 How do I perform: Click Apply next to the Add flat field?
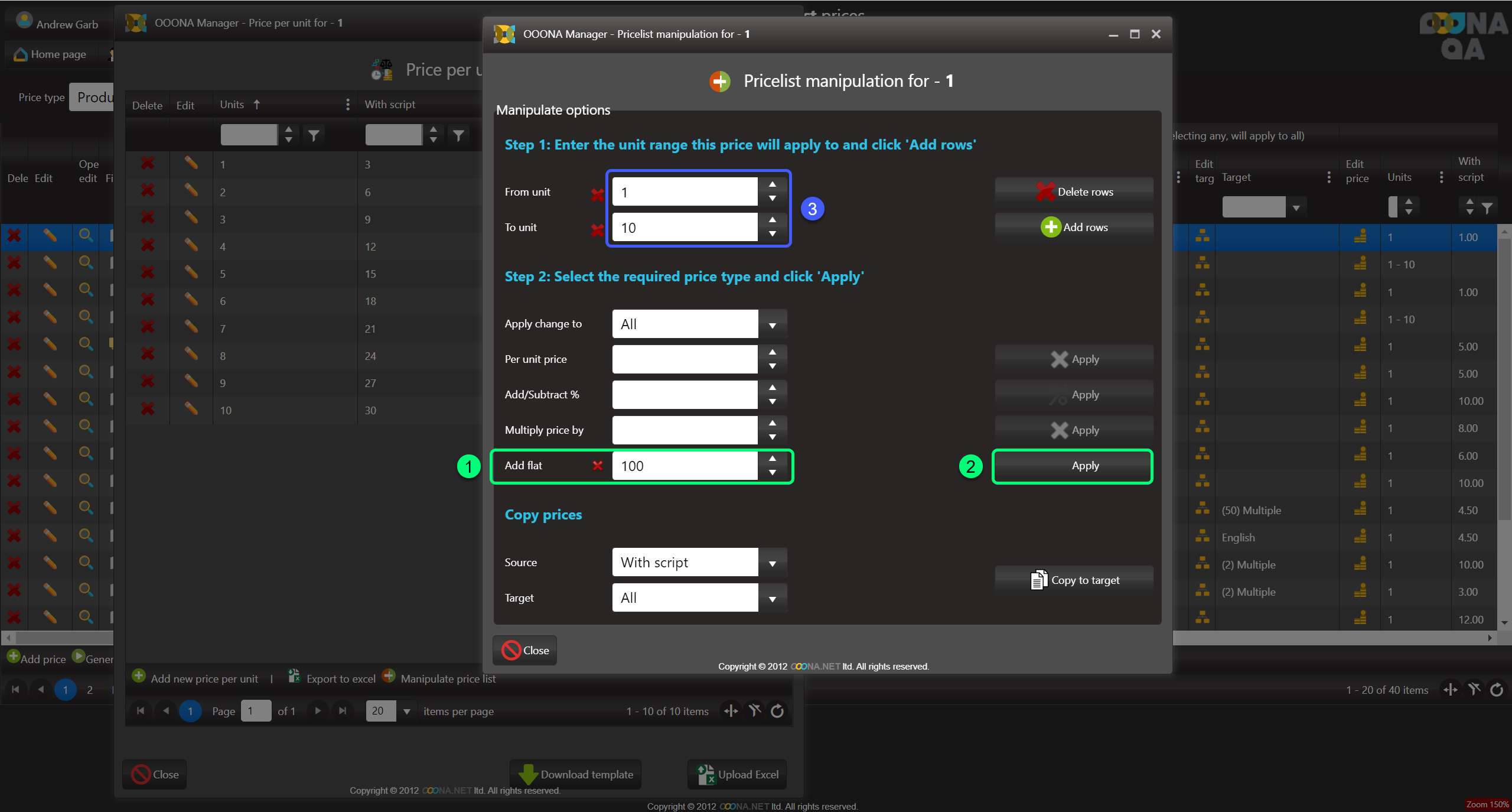1073,466
